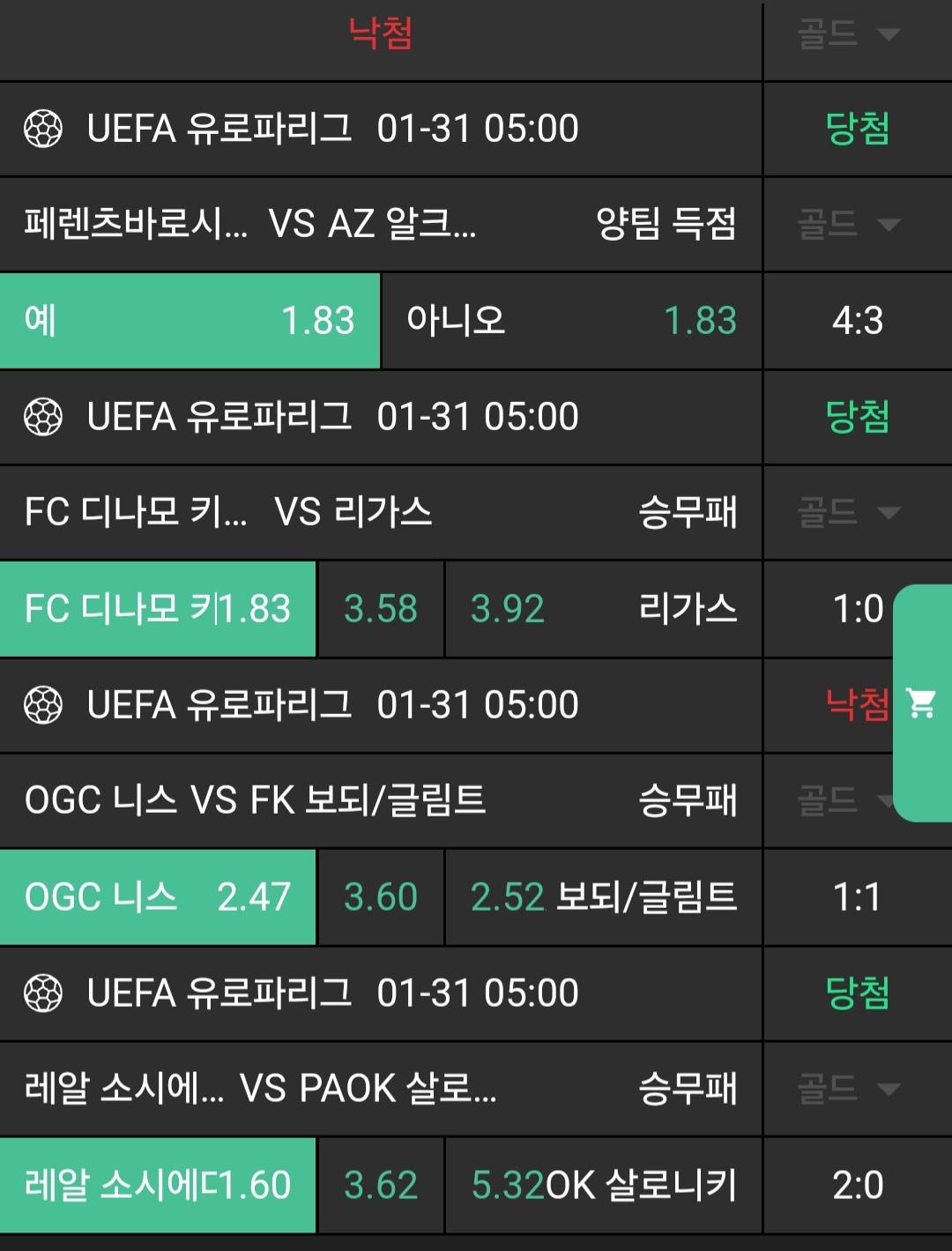Select OGC 니스 home win at 2.47
952x1251 pixels.
point(158,897)
